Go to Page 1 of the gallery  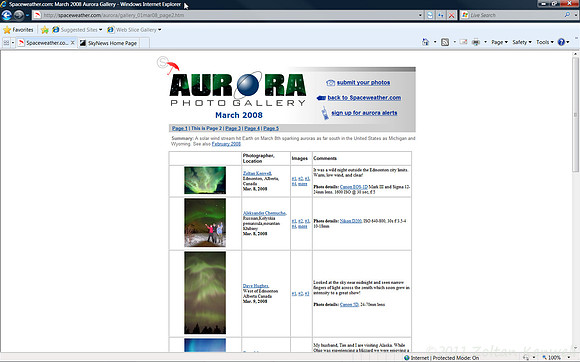[x=180, y=128]
